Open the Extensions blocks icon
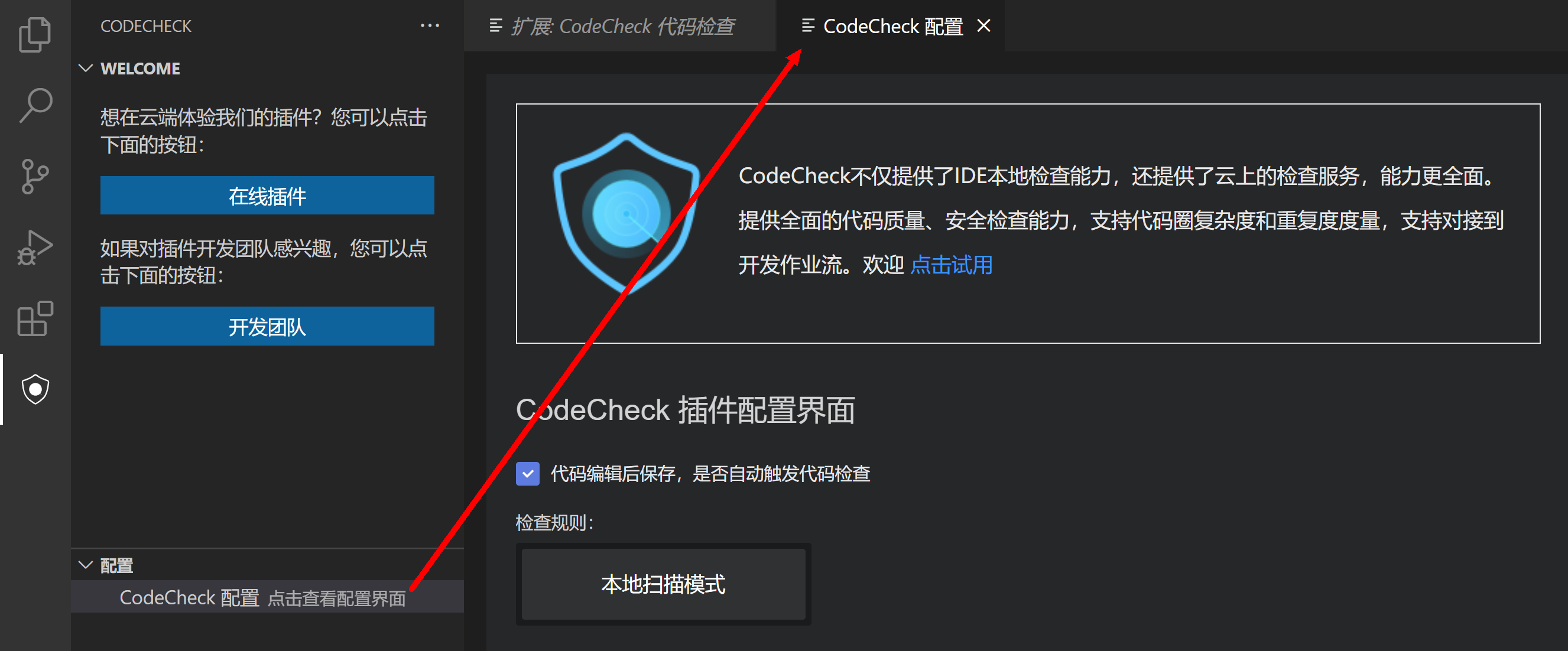This screenshot has width=1568, height=651. (35, 318)
